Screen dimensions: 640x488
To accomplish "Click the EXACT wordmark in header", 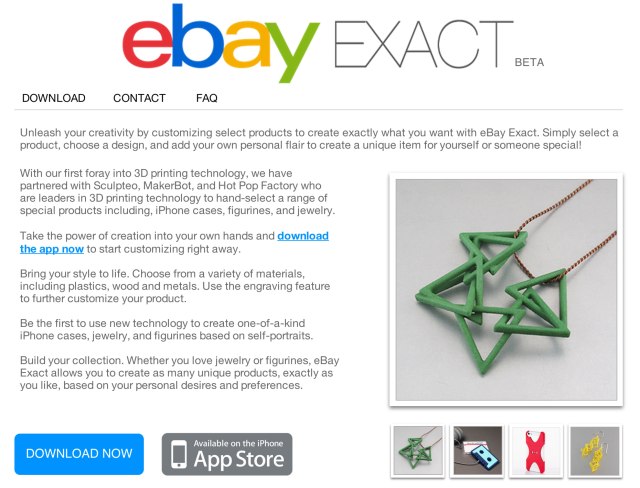I will tap(423, 44).
